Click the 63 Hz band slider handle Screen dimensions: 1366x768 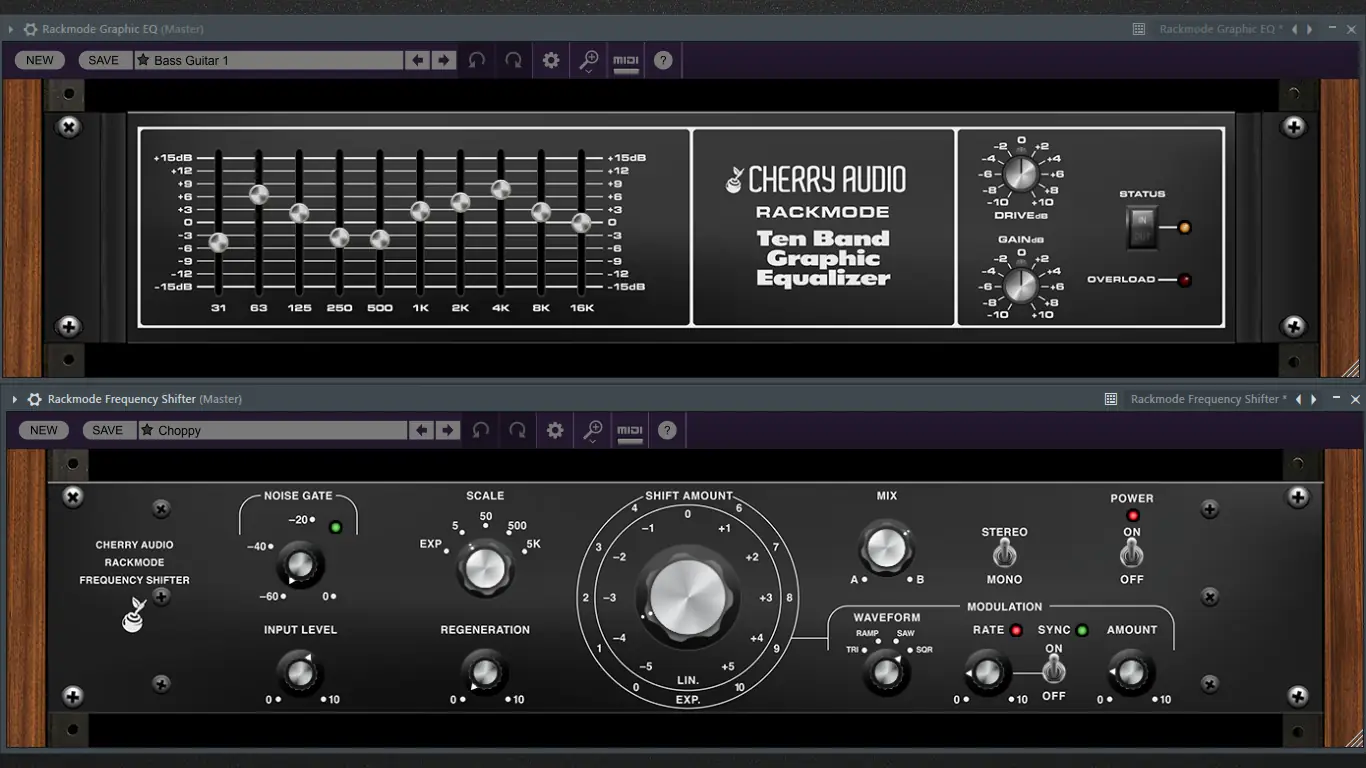[x=259, y=194]
